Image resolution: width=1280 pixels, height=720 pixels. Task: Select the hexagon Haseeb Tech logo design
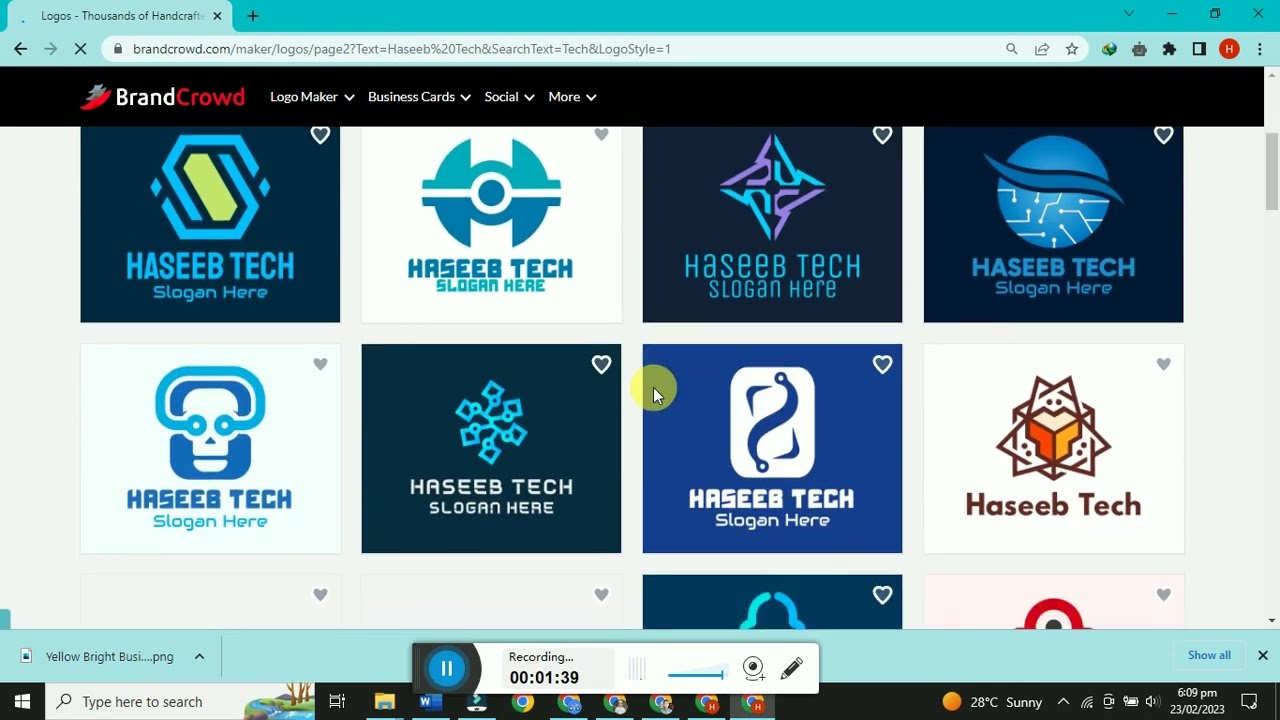210,225
